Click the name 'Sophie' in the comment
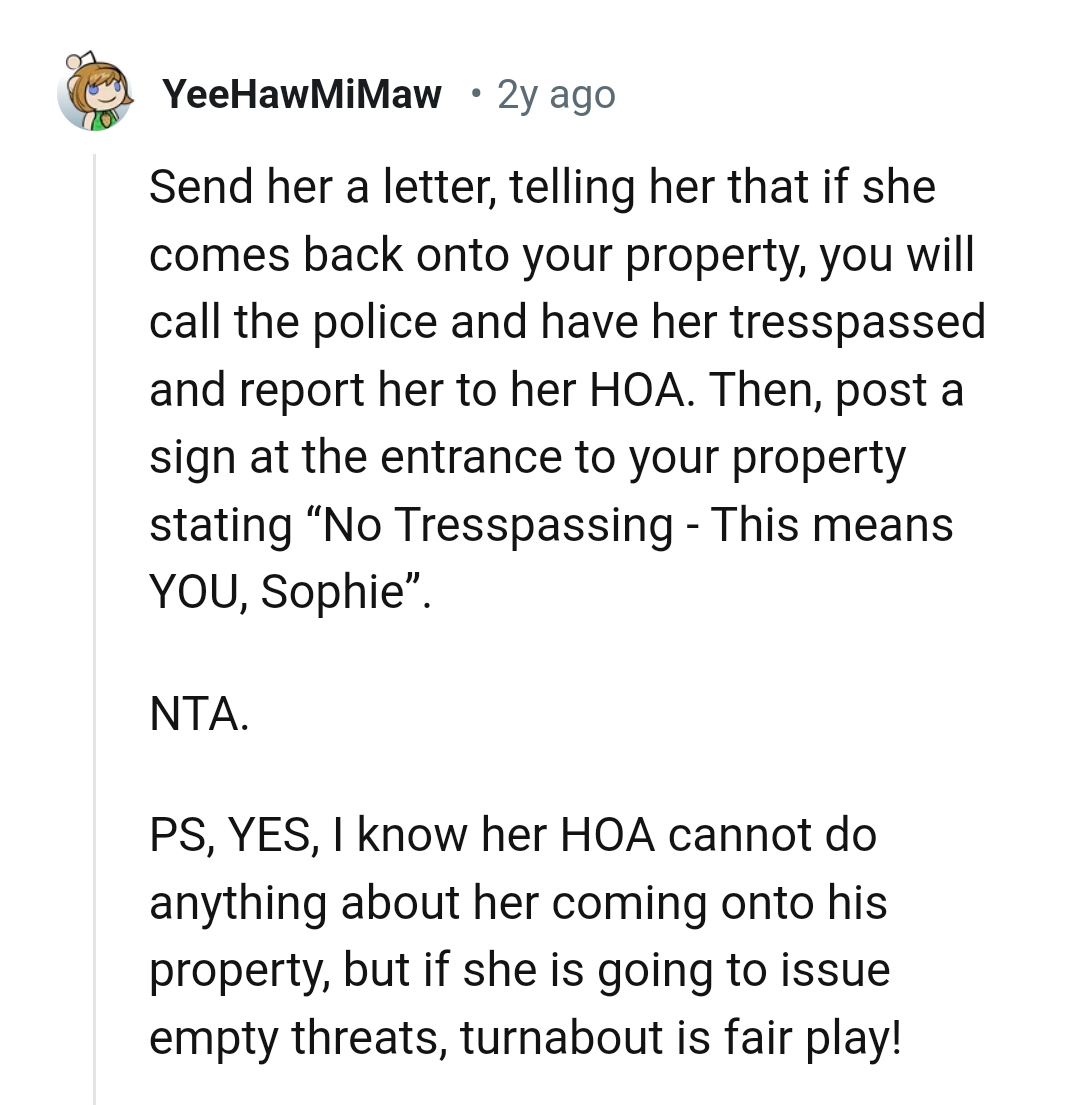 (330, 592)
